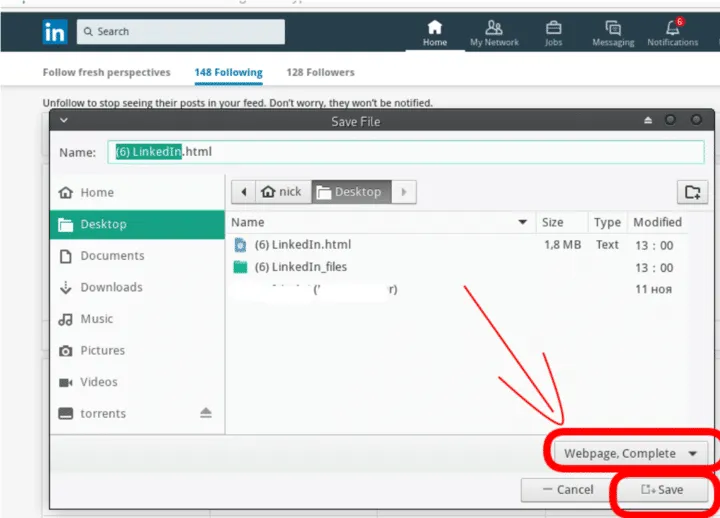The height and width of the screenshot is (518, 720).
Task: Close the Save File dialog
Action: 696,120
